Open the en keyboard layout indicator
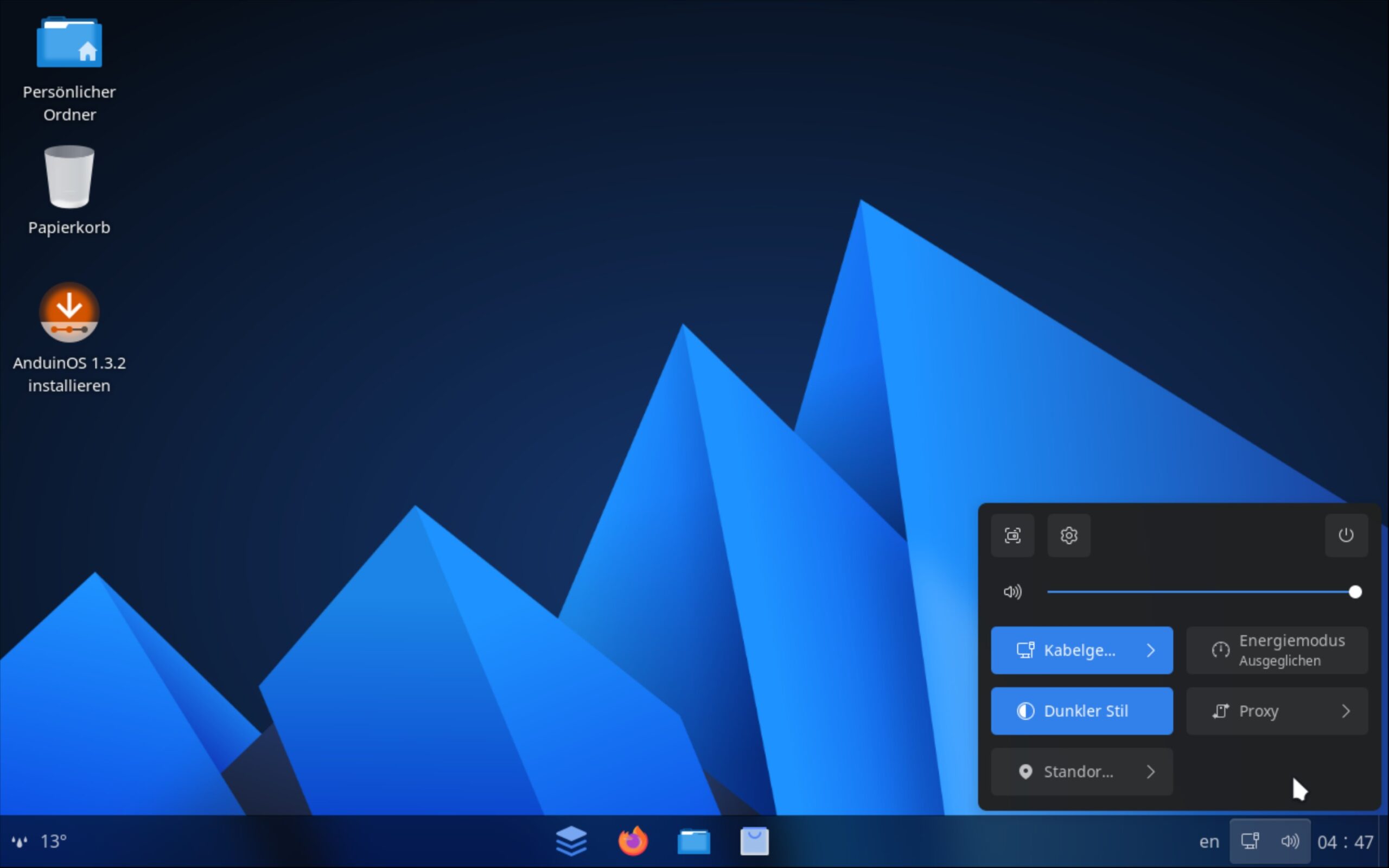The width and height of the screenshot is (1389, 868). click(x=1209, y=841)
